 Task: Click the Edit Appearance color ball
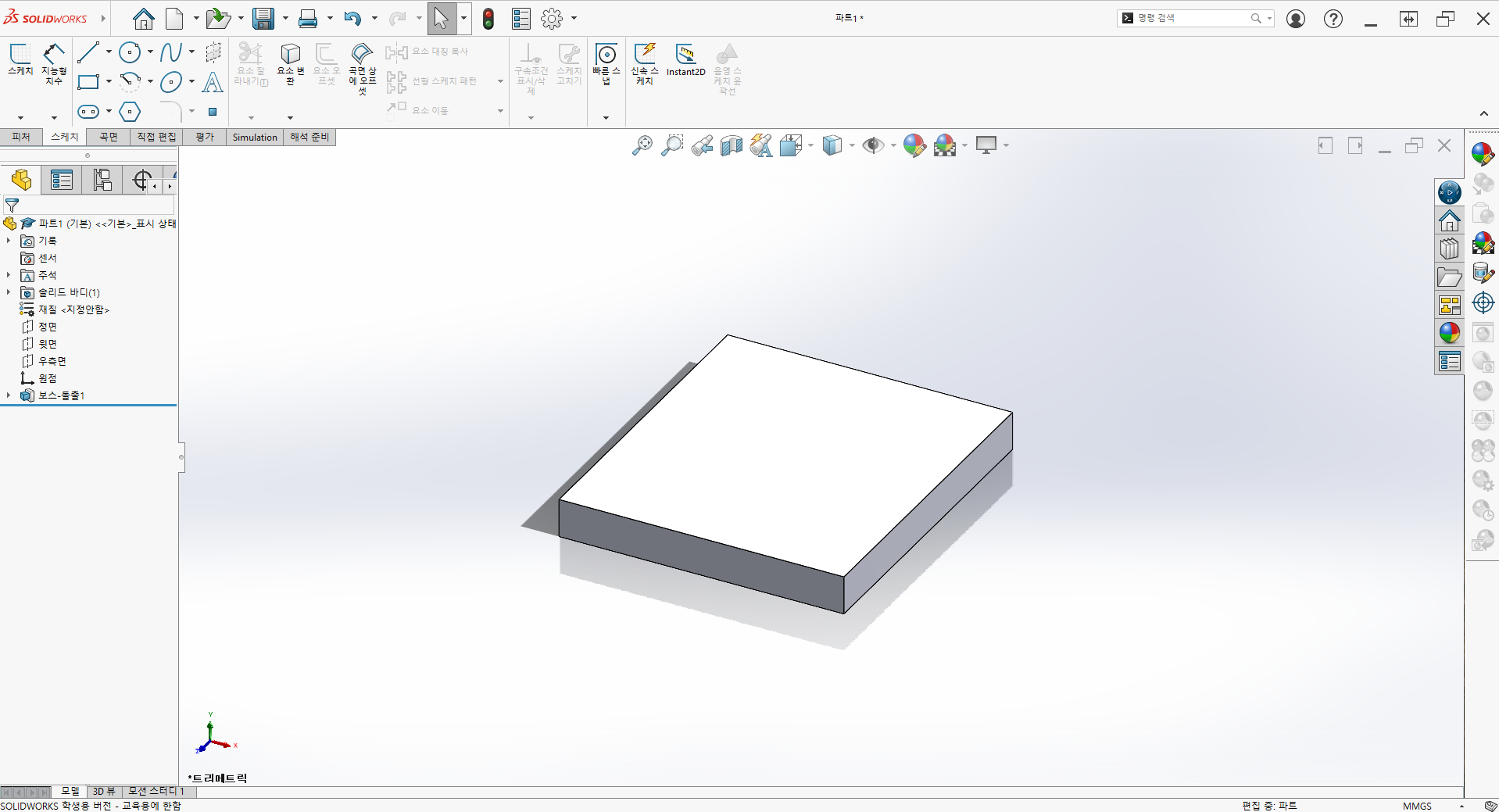[x=914, y=145]
